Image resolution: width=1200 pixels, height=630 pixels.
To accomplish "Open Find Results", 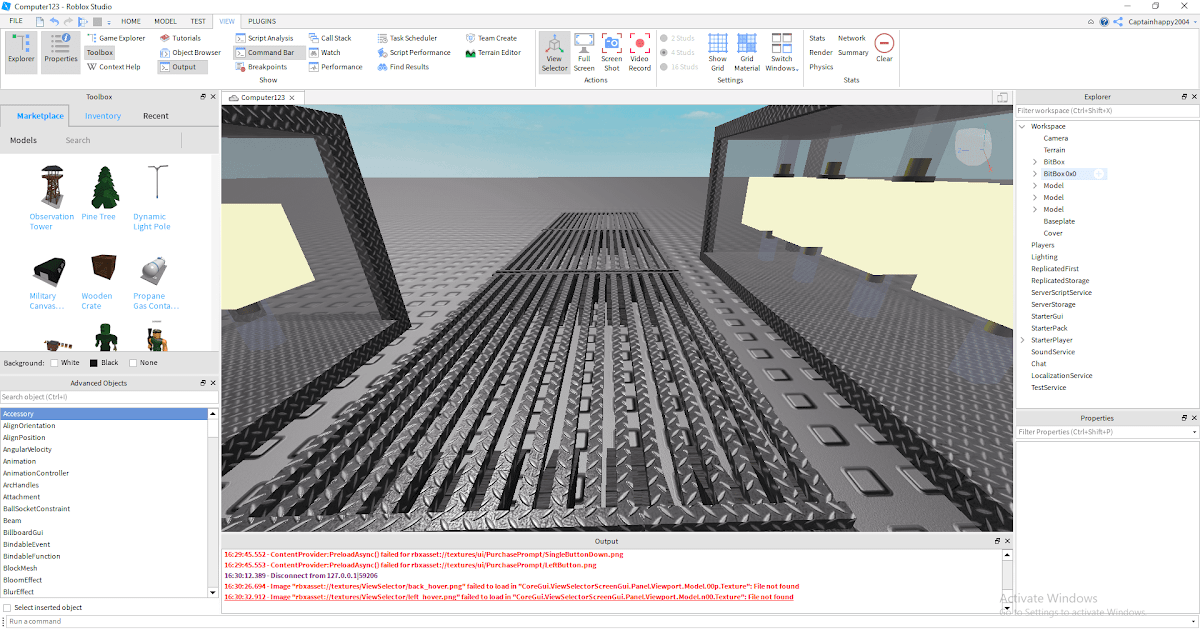I will pos(403,67).
